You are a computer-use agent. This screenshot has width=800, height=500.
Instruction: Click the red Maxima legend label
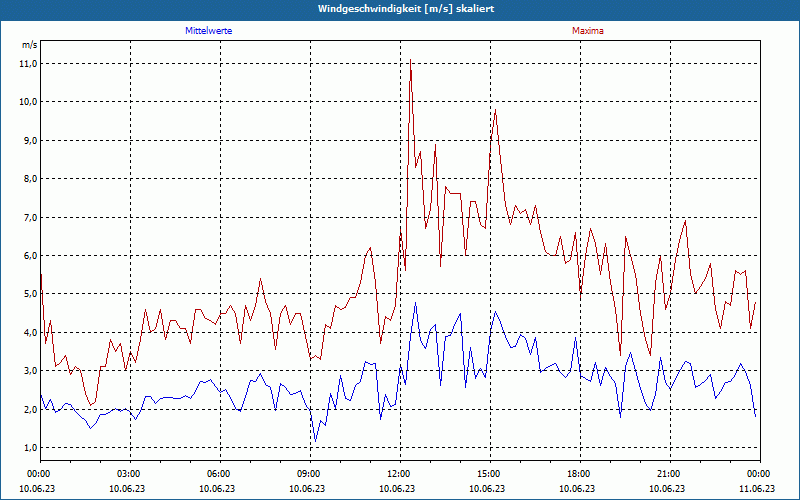[588, 31]
